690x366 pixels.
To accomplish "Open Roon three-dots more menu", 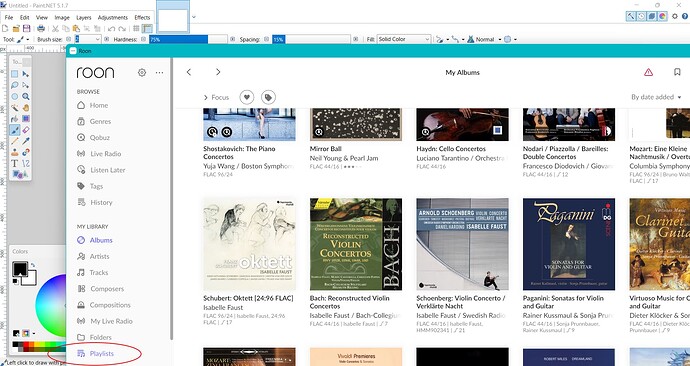I will click(x=159, y=73).
